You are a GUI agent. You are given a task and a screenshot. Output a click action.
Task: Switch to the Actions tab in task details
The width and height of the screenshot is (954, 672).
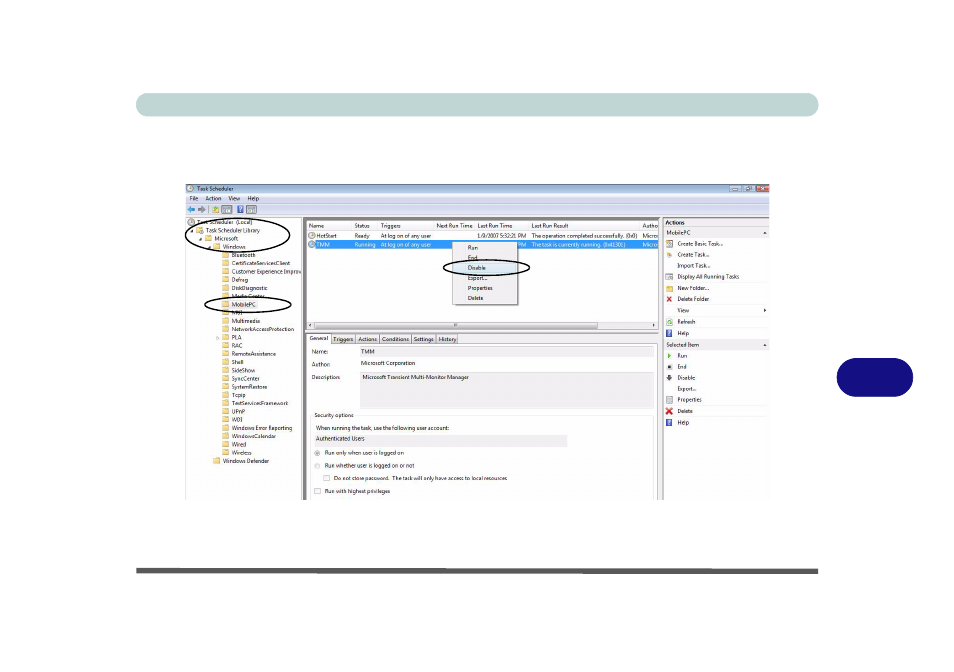coord(367,339)
